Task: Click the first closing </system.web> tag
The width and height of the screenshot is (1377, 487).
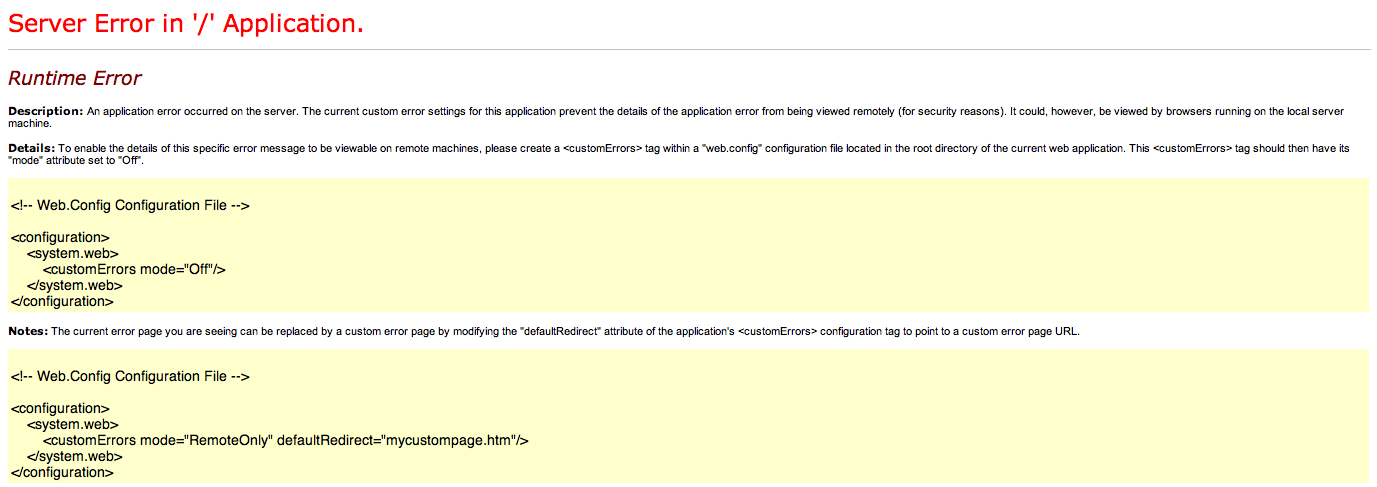Action: [x=75, y=285]
